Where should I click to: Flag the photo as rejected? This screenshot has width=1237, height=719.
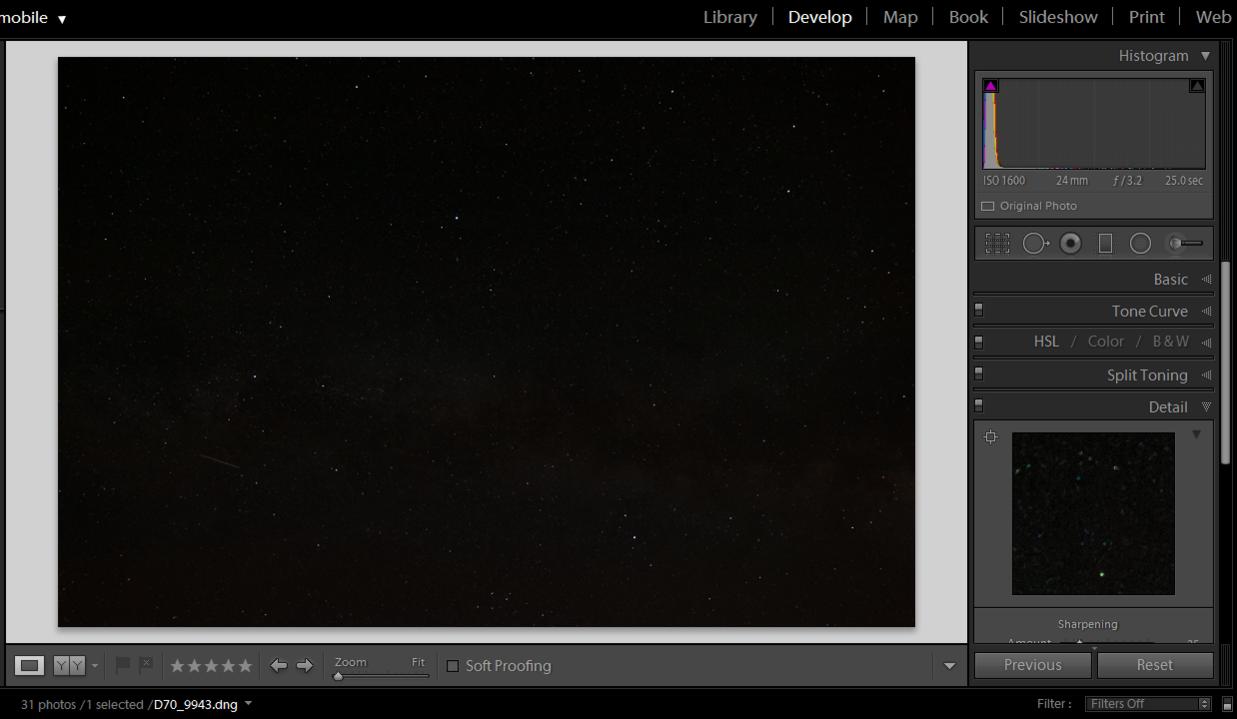pos(146,664)
